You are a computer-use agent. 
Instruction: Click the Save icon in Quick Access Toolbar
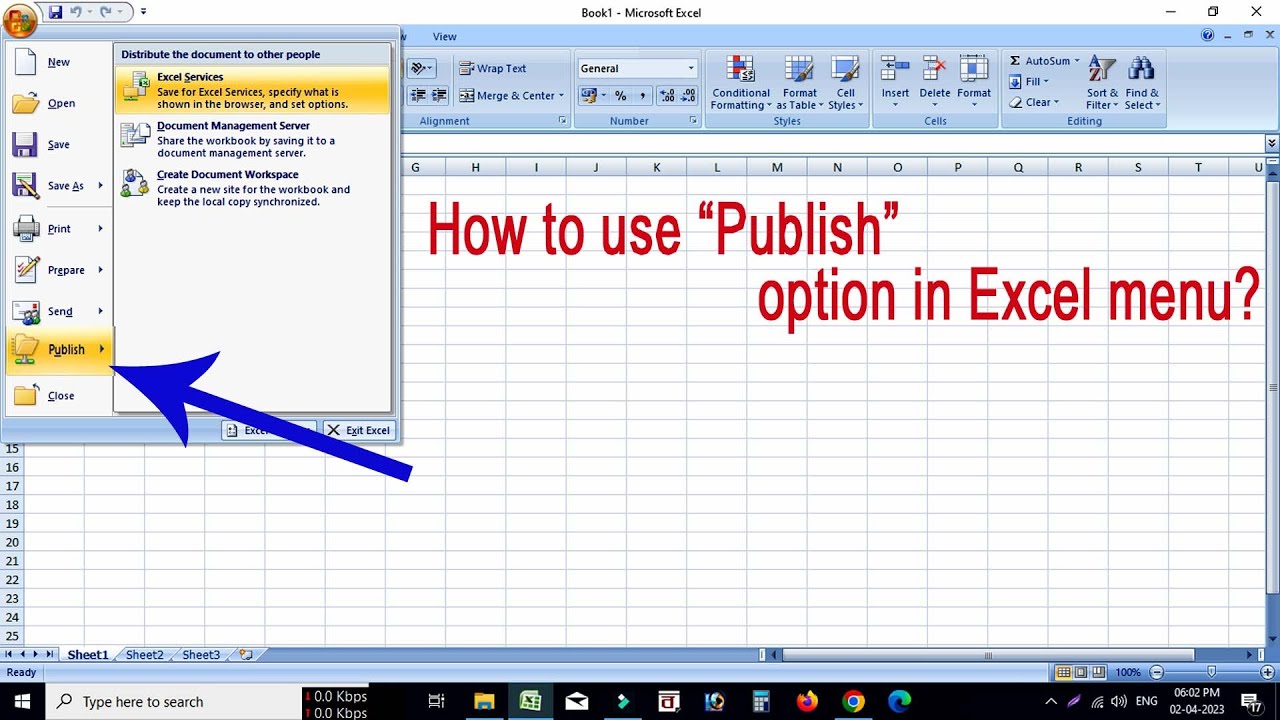pyautogui.click(x=55, y=12)
